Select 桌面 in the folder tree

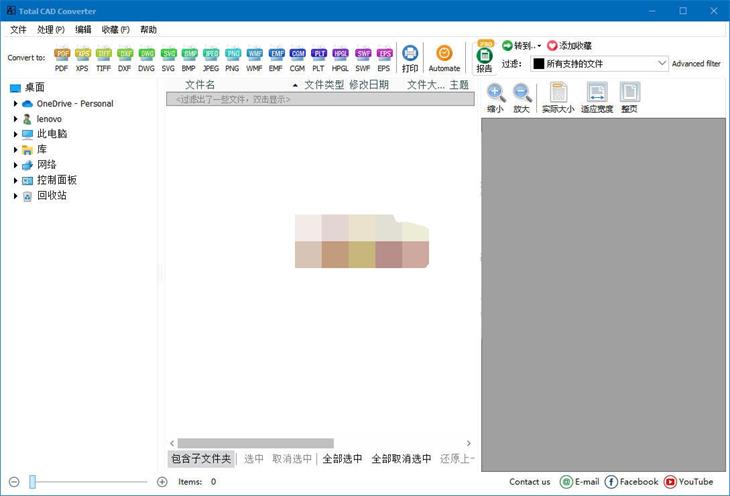tap(35, 87)
